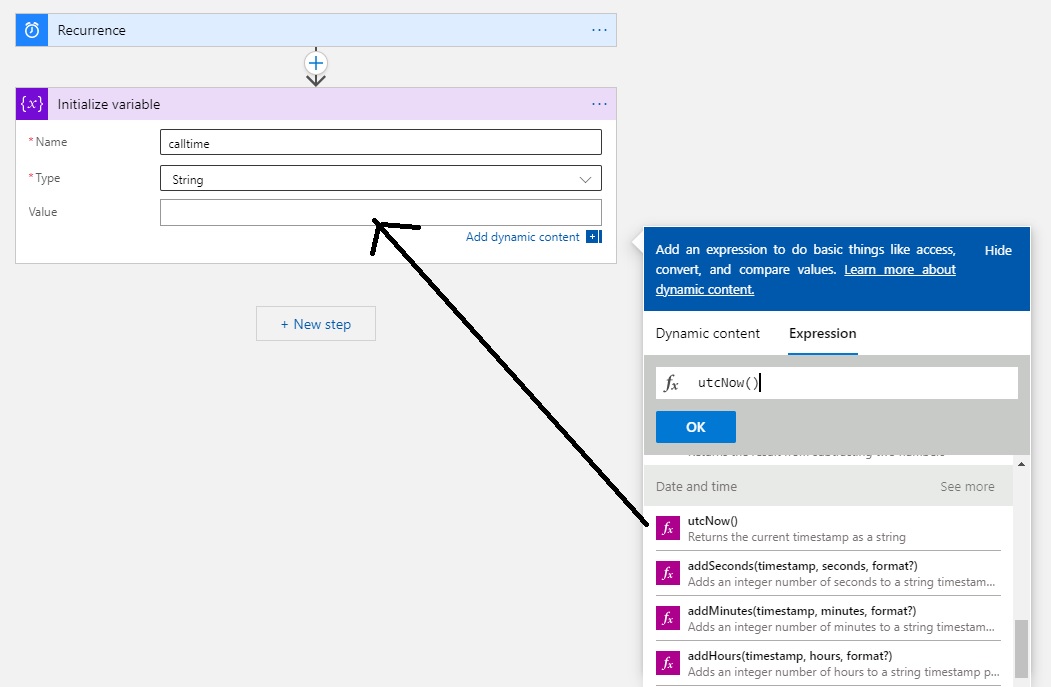This screenshot has height=687, width=1051.
Task: Select the addSeconds fx function icon
Action: 667,572
